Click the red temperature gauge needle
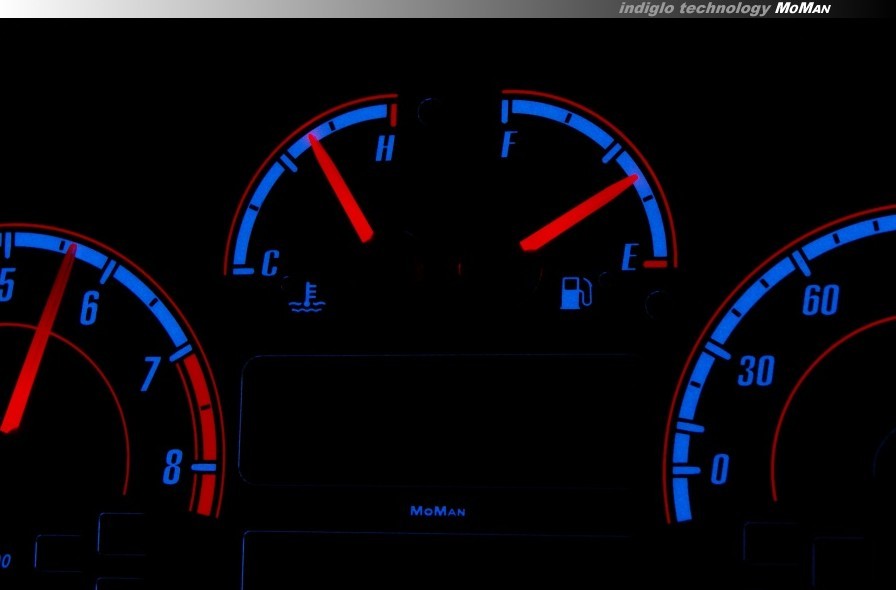 coord(341,188)
